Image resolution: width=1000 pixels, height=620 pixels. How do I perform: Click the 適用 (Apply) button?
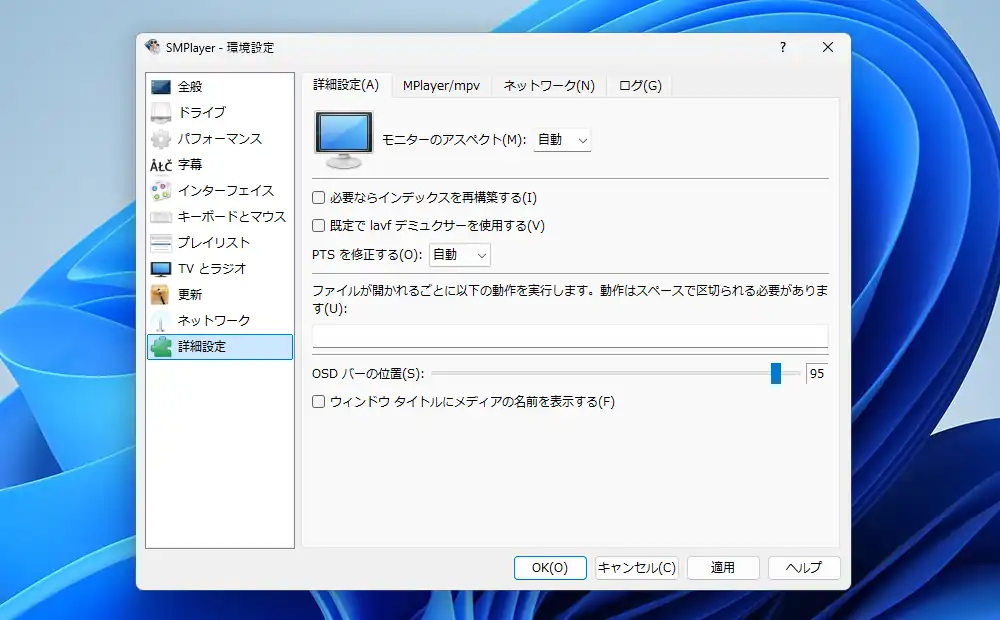tap(723, 568)
